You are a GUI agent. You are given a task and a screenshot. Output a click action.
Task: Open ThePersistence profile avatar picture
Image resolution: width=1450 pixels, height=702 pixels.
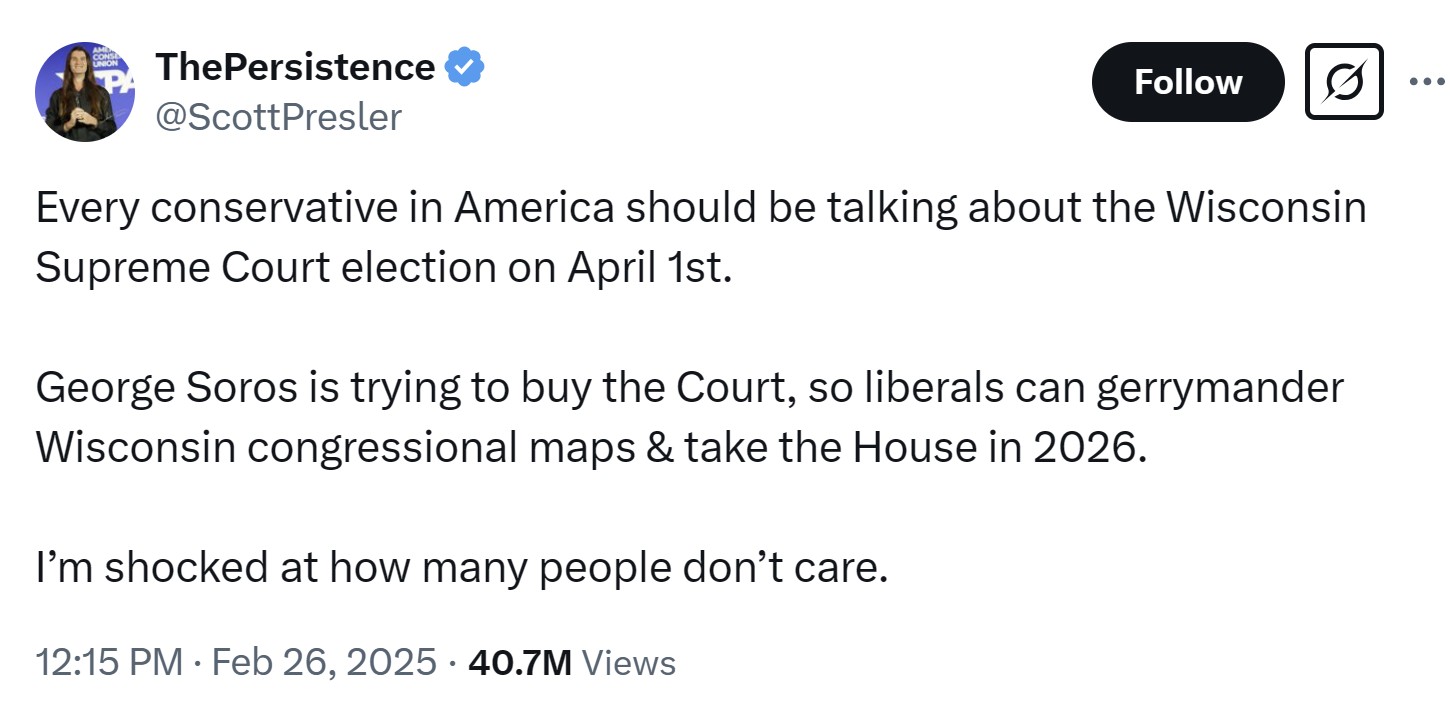(x=84, y=92)
